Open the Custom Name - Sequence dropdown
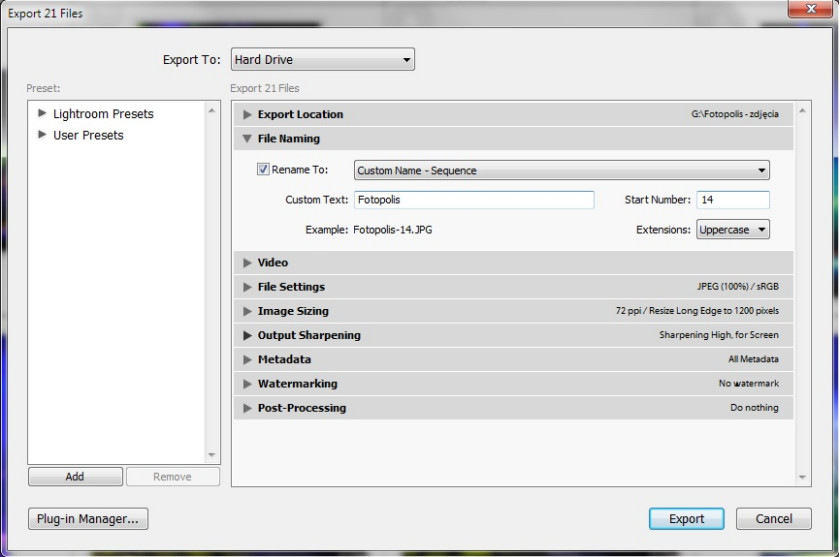Viewport: 840px width, 557px height. click(561, 170)
